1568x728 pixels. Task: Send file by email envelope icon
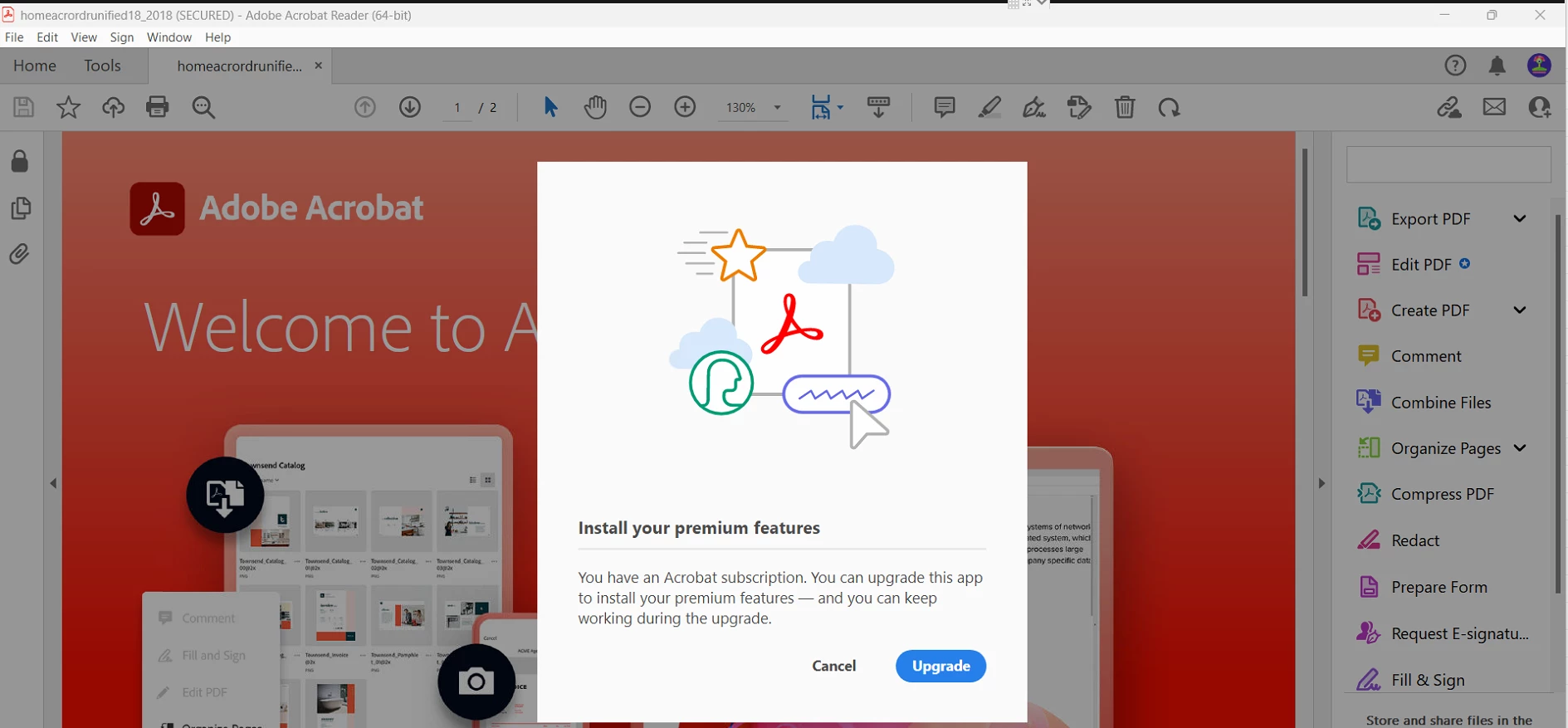point(1495,107)
